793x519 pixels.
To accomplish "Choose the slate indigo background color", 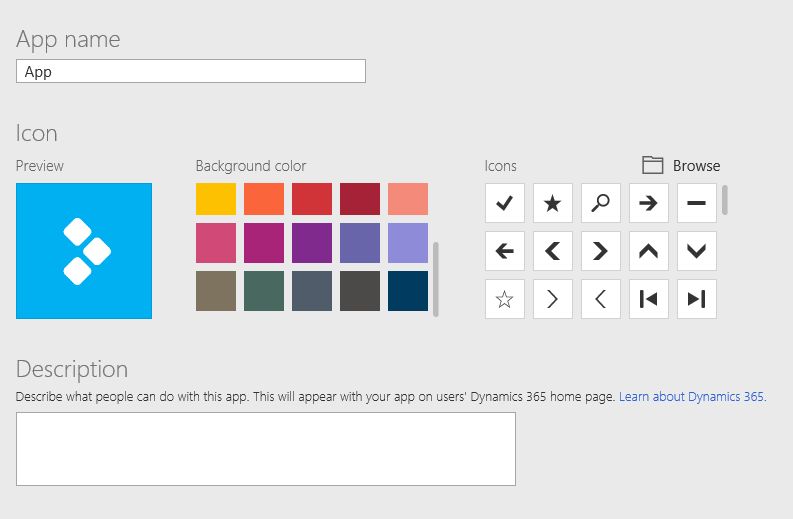I will (x=360, y=243).
